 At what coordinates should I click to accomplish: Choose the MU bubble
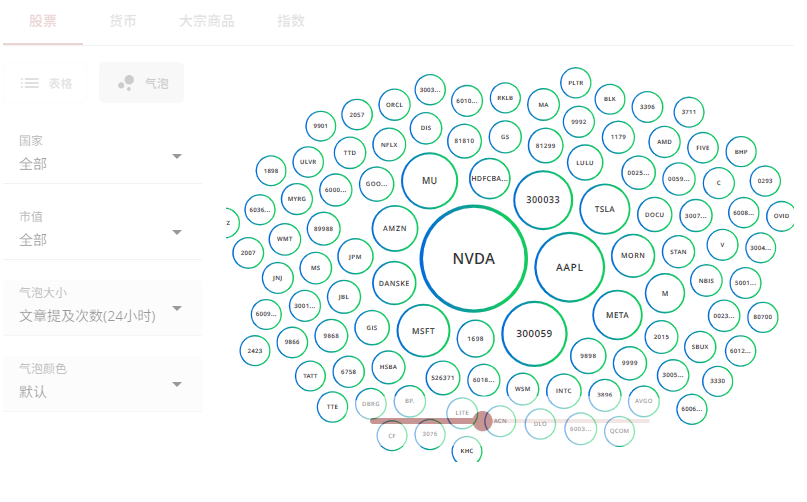point(430,181)
